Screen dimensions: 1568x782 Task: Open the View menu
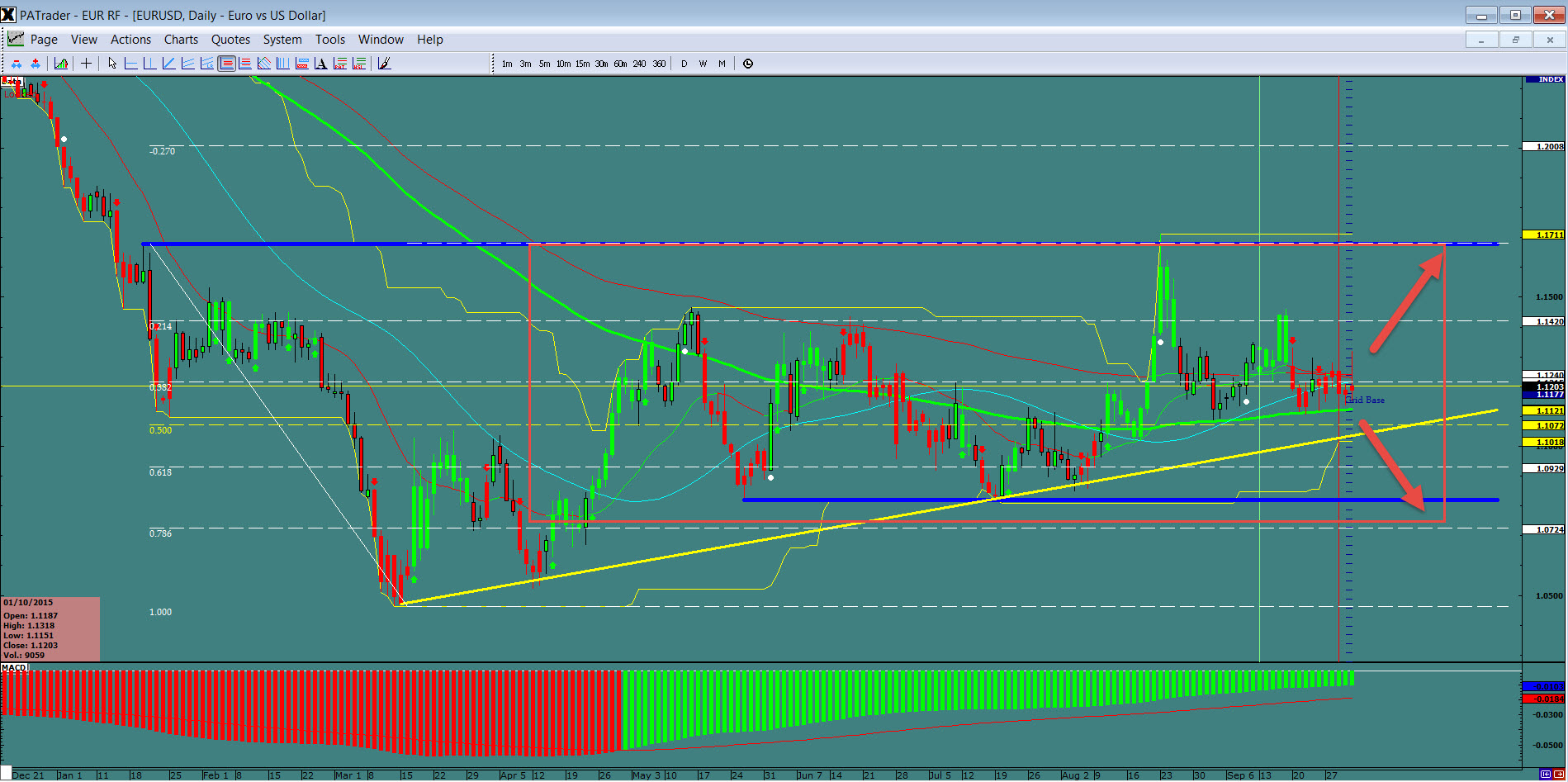pyautogui.click(x=84, y=40)
